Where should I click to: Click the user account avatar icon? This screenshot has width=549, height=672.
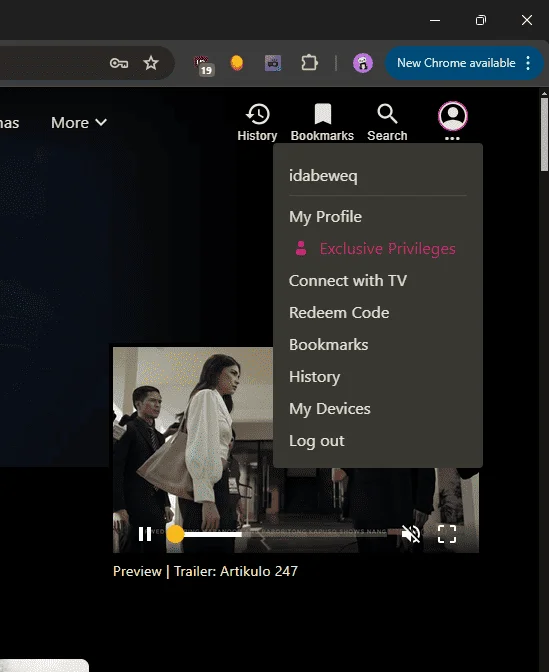point(453,116)
